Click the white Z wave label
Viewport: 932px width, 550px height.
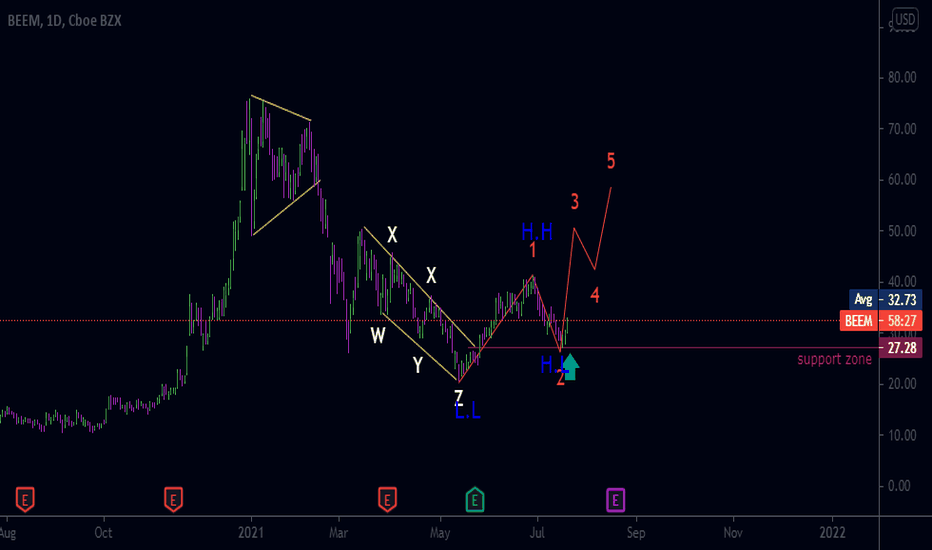pyautogui.click(x=458, y=397)
